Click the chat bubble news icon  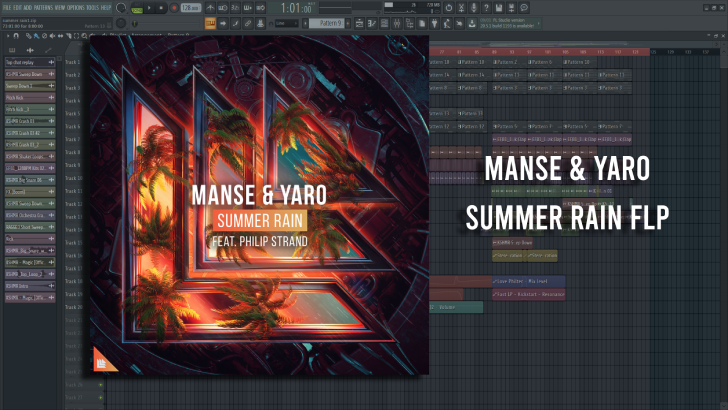click(x=524, y=8)
